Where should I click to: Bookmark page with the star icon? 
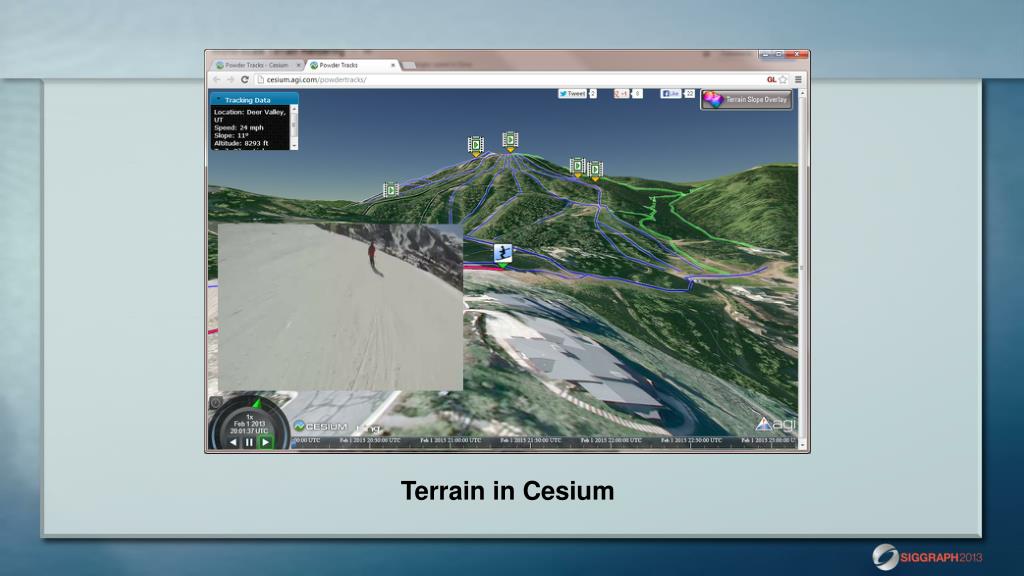[x=783, y=80]
